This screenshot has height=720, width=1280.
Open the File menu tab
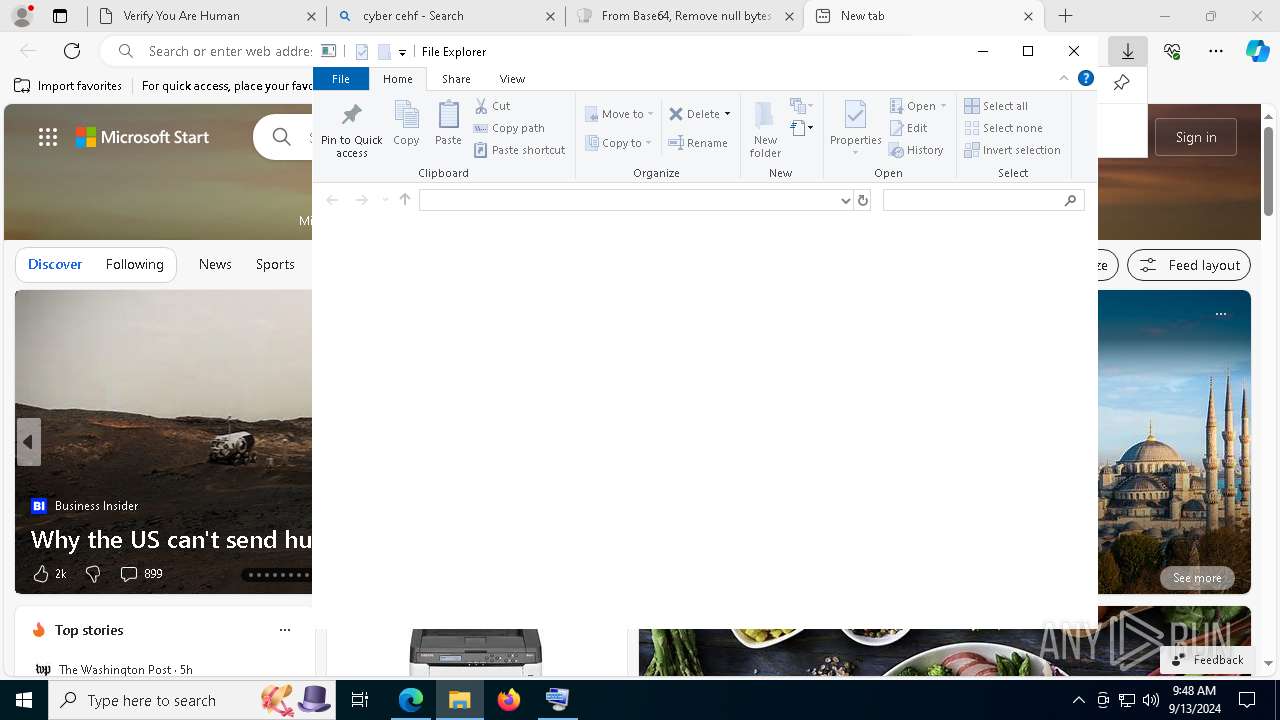[341, 79]
